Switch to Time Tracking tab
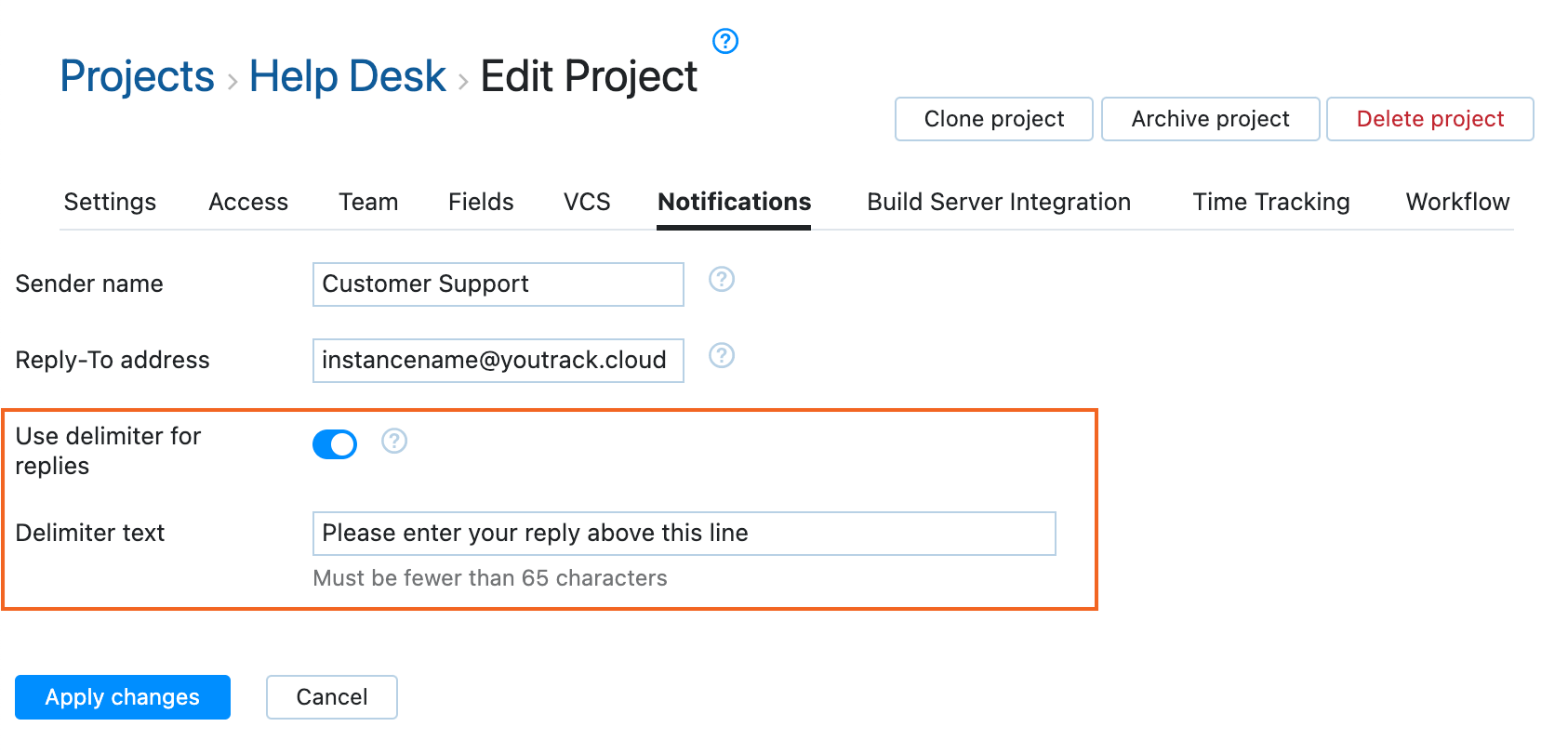 tap(1271, 202)
